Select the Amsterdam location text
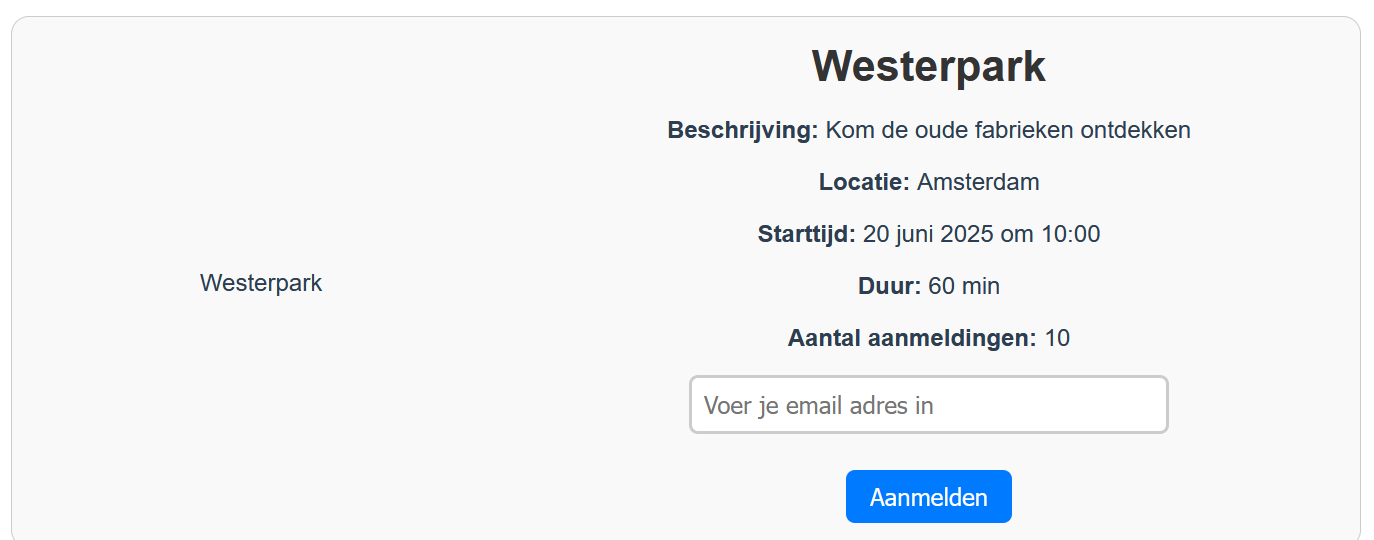This screenshot has height=540, width=1374. (x=978, y=182)
